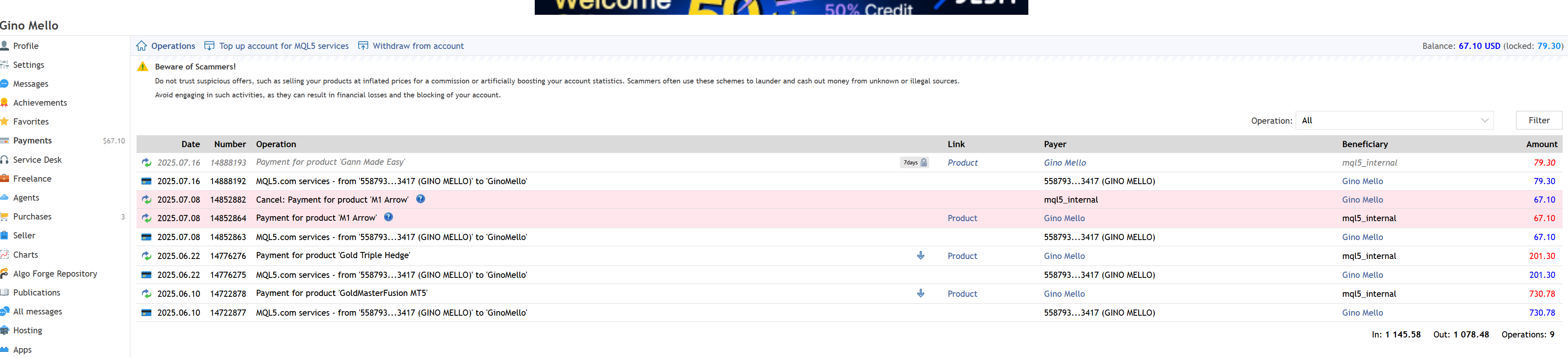Viewport: 1568px width, 358px height.
Task: Click the Gino Mello page heading
Action: [29, 25]
